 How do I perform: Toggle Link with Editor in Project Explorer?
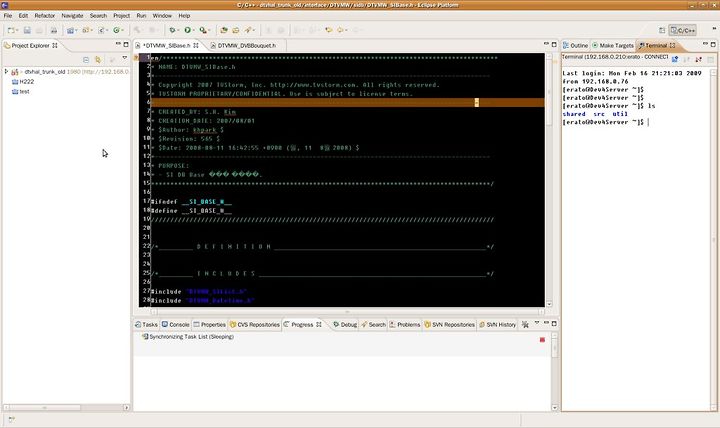click(x=98, y=60)
